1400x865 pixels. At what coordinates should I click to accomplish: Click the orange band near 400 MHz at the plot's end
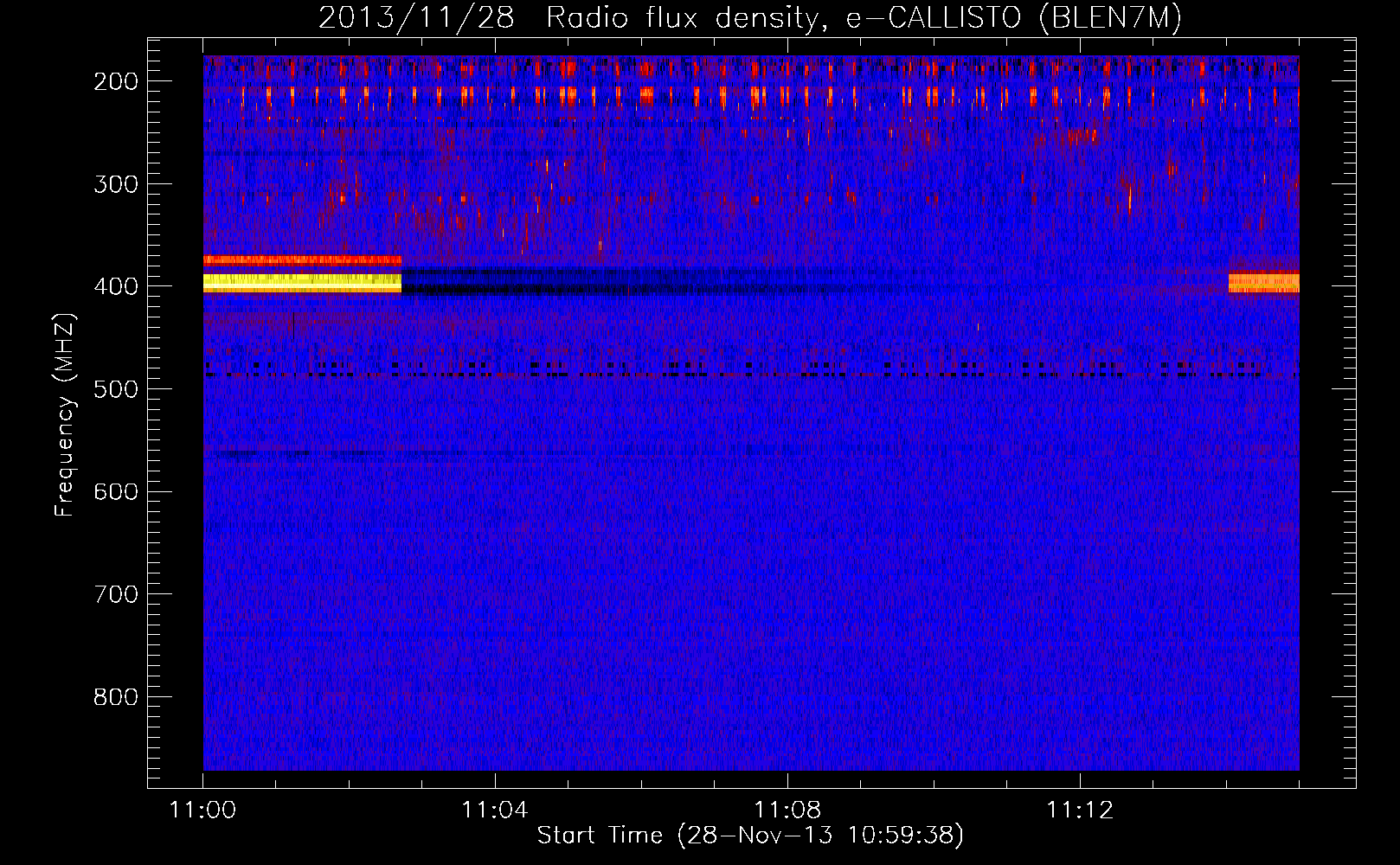1264,282
